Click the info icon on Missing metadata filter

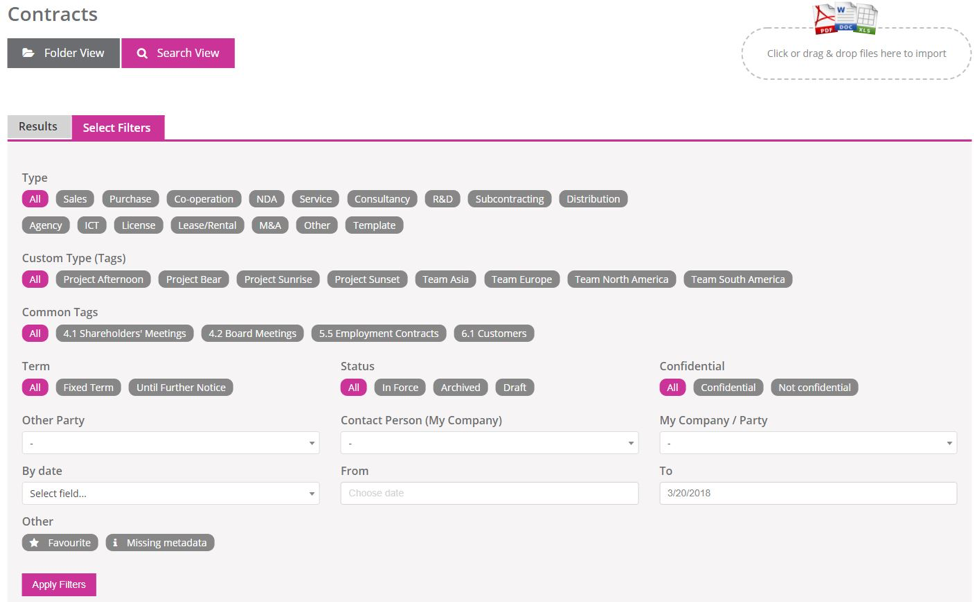coord(115,542)
